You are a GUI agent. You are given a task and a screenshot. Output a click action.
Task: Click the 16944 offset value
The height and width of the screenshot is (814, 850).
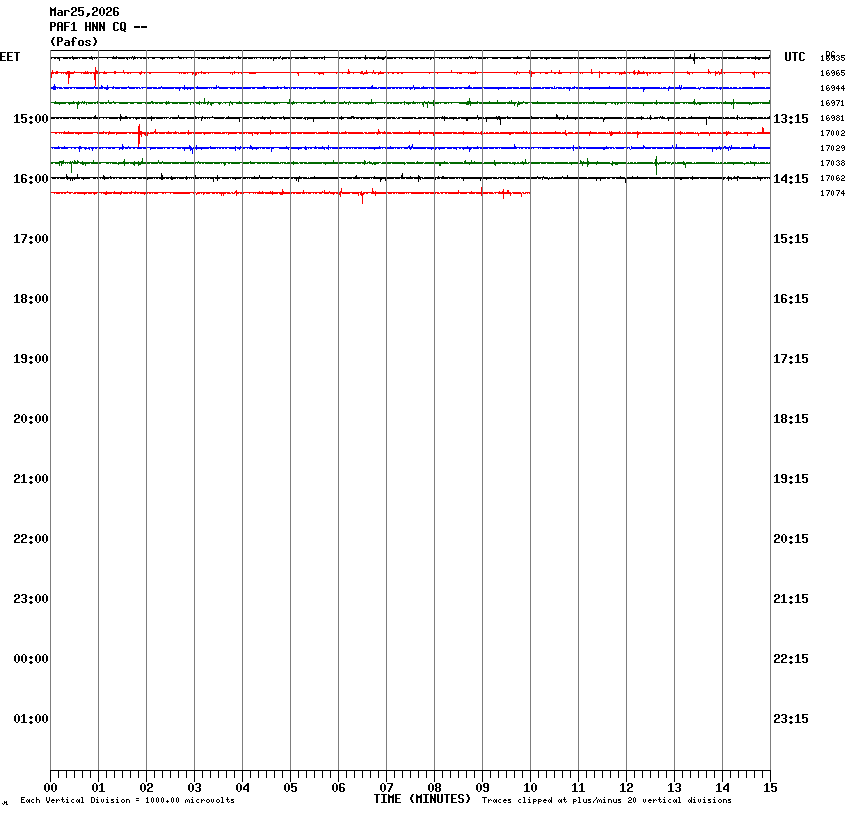click(x=832, y=88)
